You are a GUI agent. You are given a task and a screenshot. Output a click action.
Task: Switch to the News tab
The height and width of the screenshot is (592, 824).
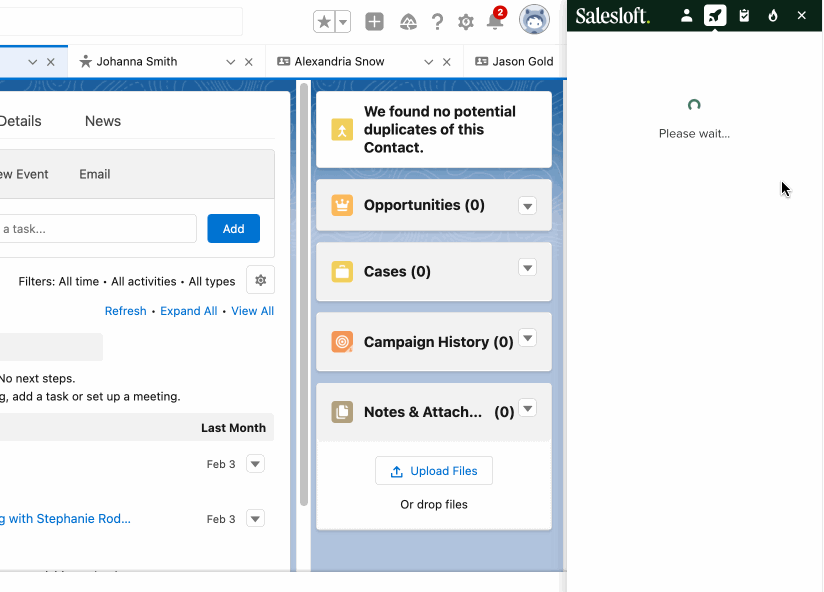(102, 121)
